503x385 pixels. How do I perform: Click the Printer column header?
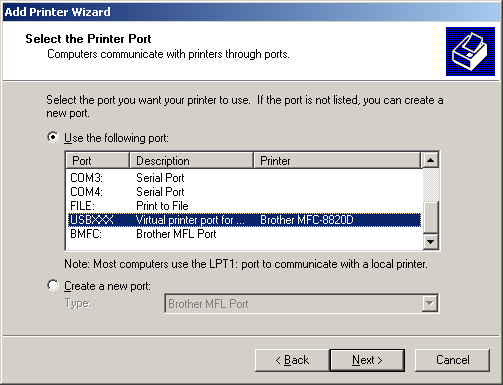point(337,160)
